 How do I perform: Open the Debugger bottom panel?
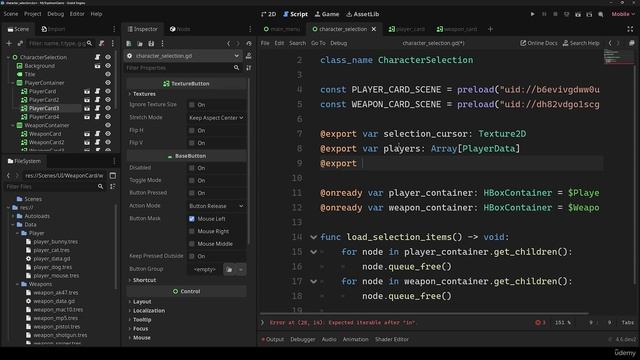302,339
